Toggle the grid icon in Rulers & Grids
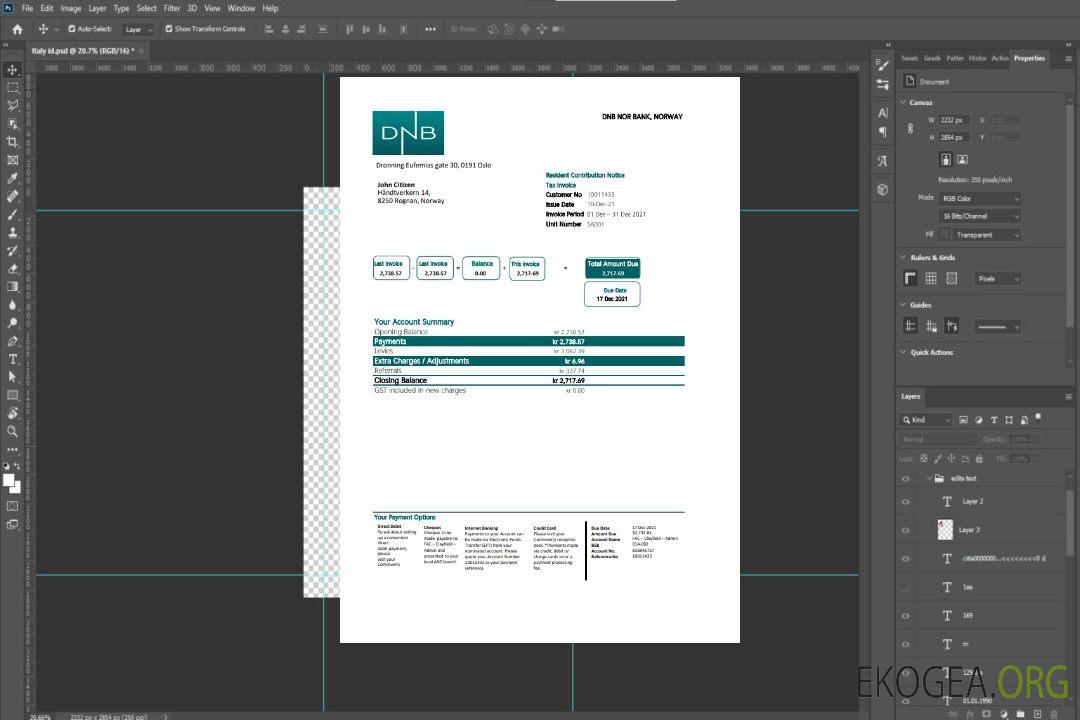This screenshot has width=1080, height=720. [x=931, y=278]
